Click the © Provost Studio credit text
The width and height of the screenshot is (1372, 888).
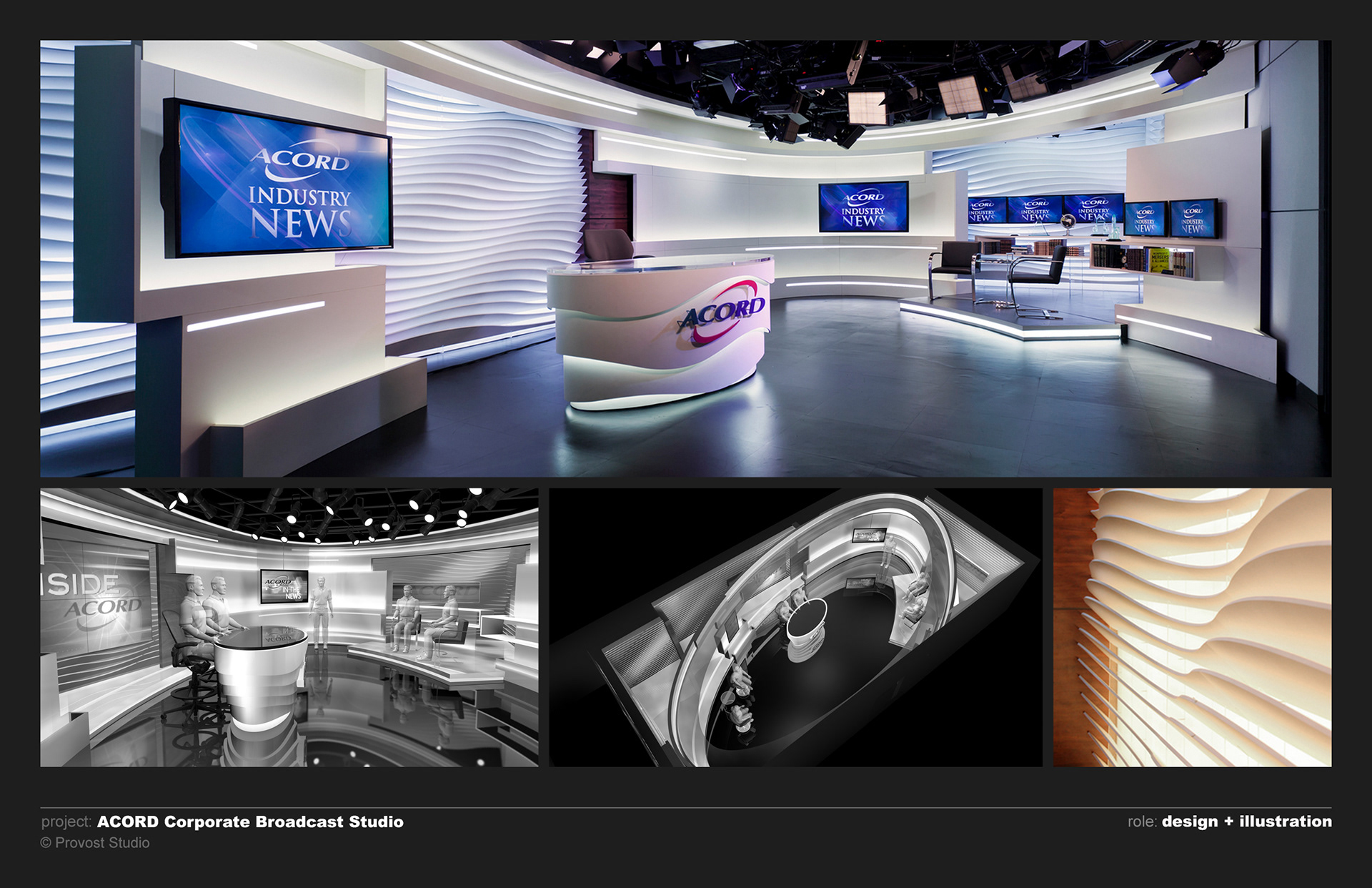pos(95,843)
